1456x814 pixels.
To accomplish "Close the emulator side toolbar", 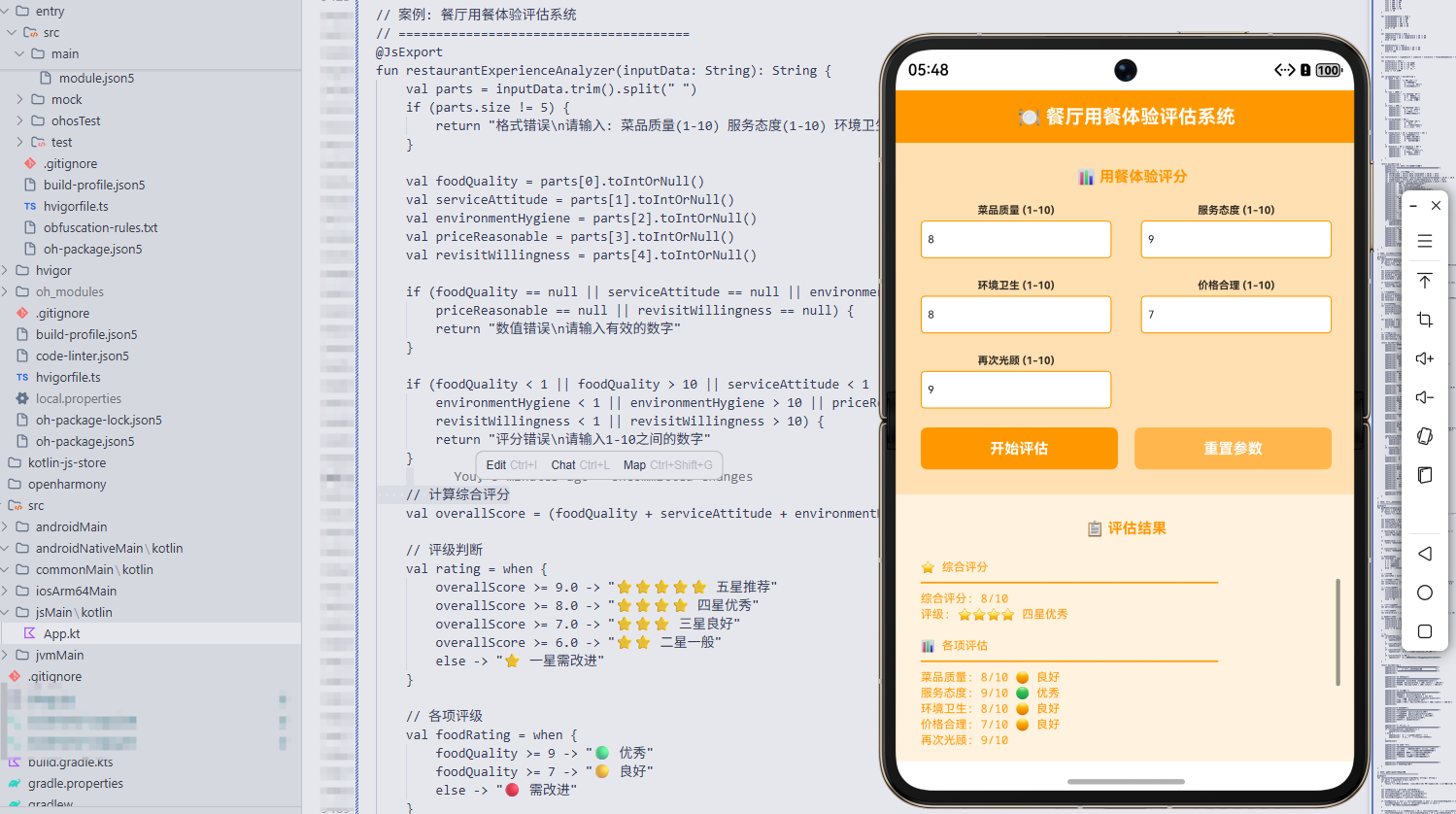I will click(1436, 206).
